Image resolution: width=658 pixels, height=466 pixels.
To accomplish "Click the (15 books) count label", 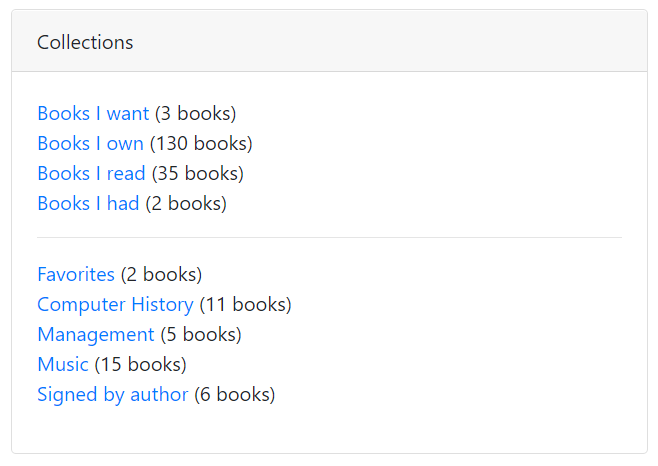I will (x=141, y=364).
